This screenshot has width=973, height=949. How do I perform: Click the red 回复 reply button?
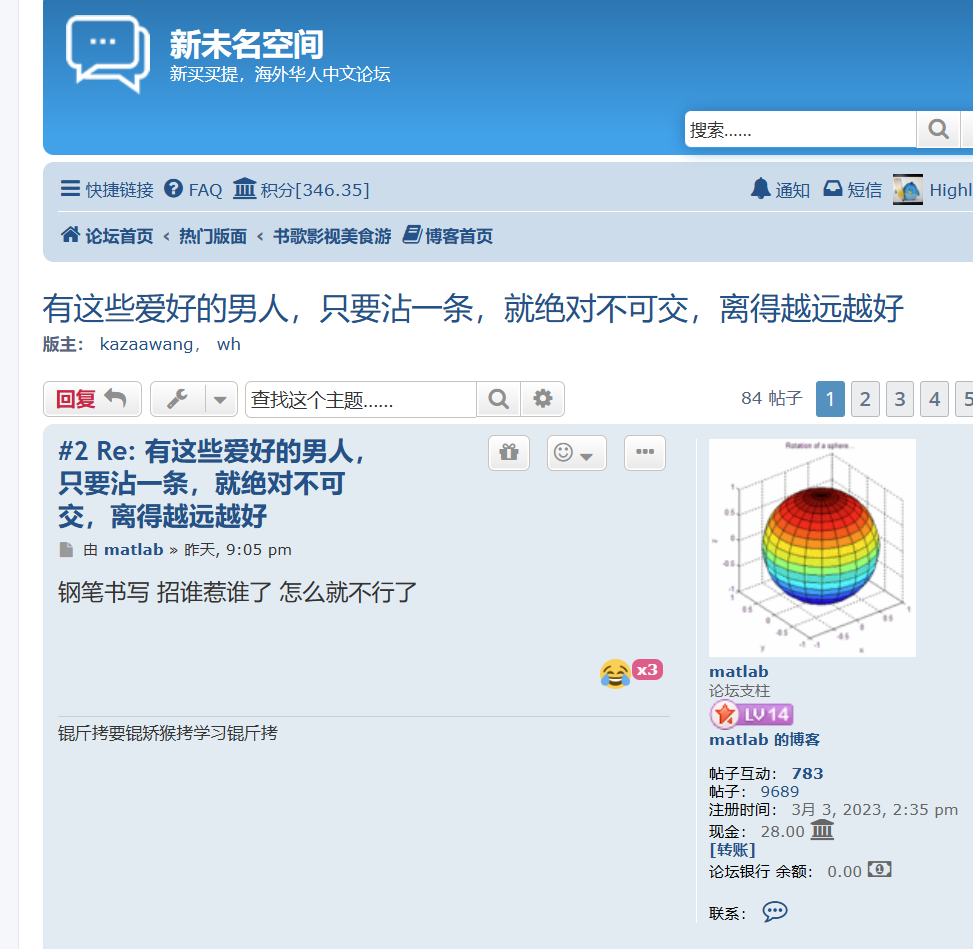92,399
